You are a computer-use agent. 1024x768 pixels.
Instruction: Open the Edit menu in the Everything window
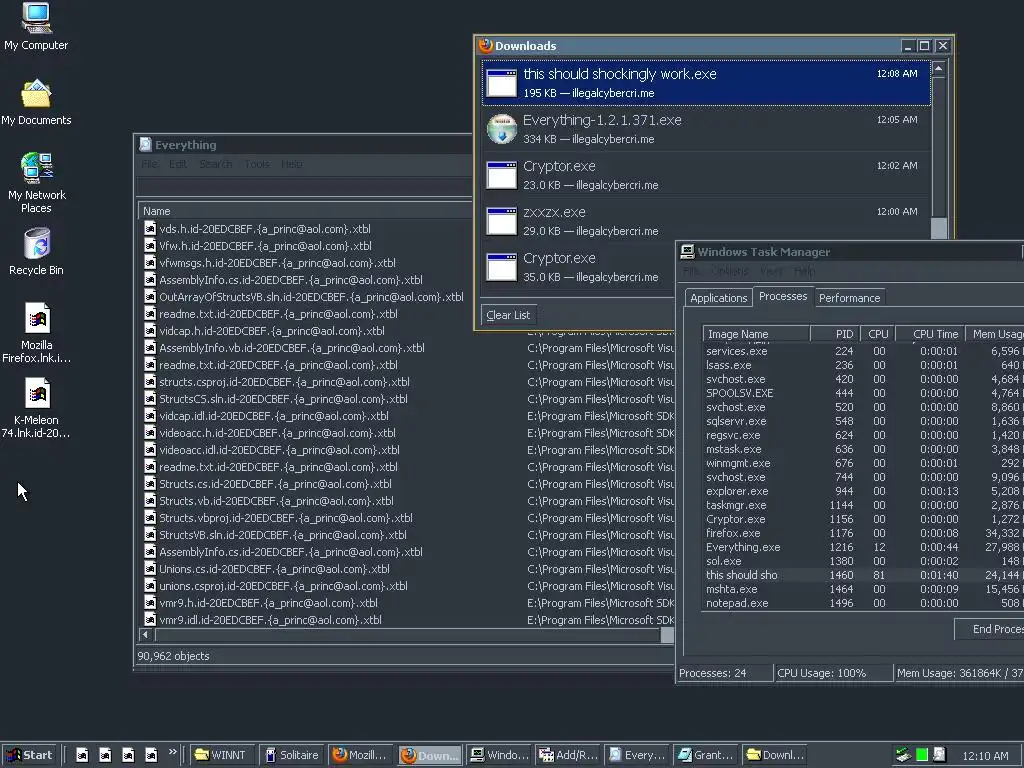coord(178,164)
